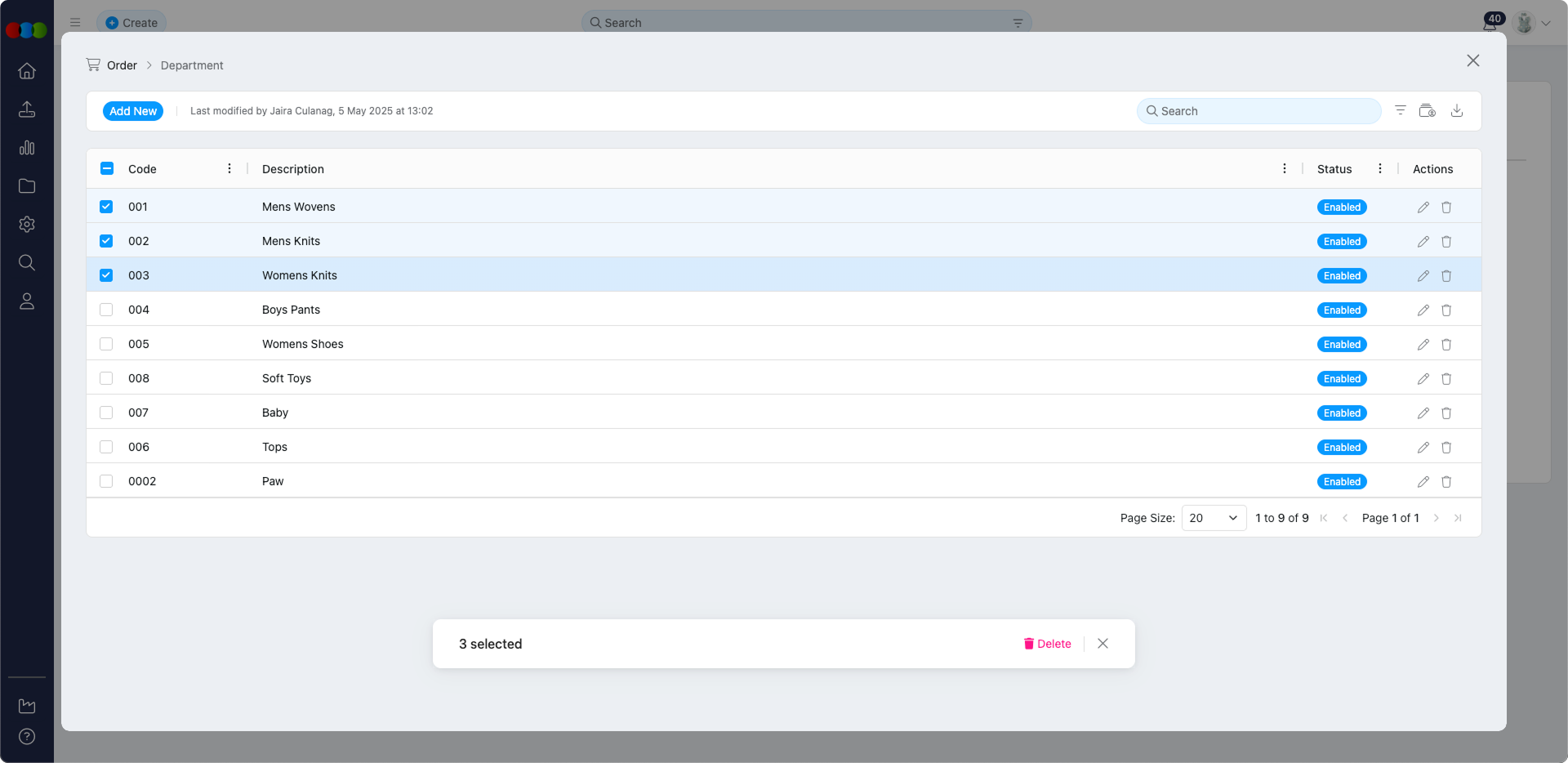Uncheck the checkbox for code 002
The image size is (1568, 763).
(x=106, y=241)
